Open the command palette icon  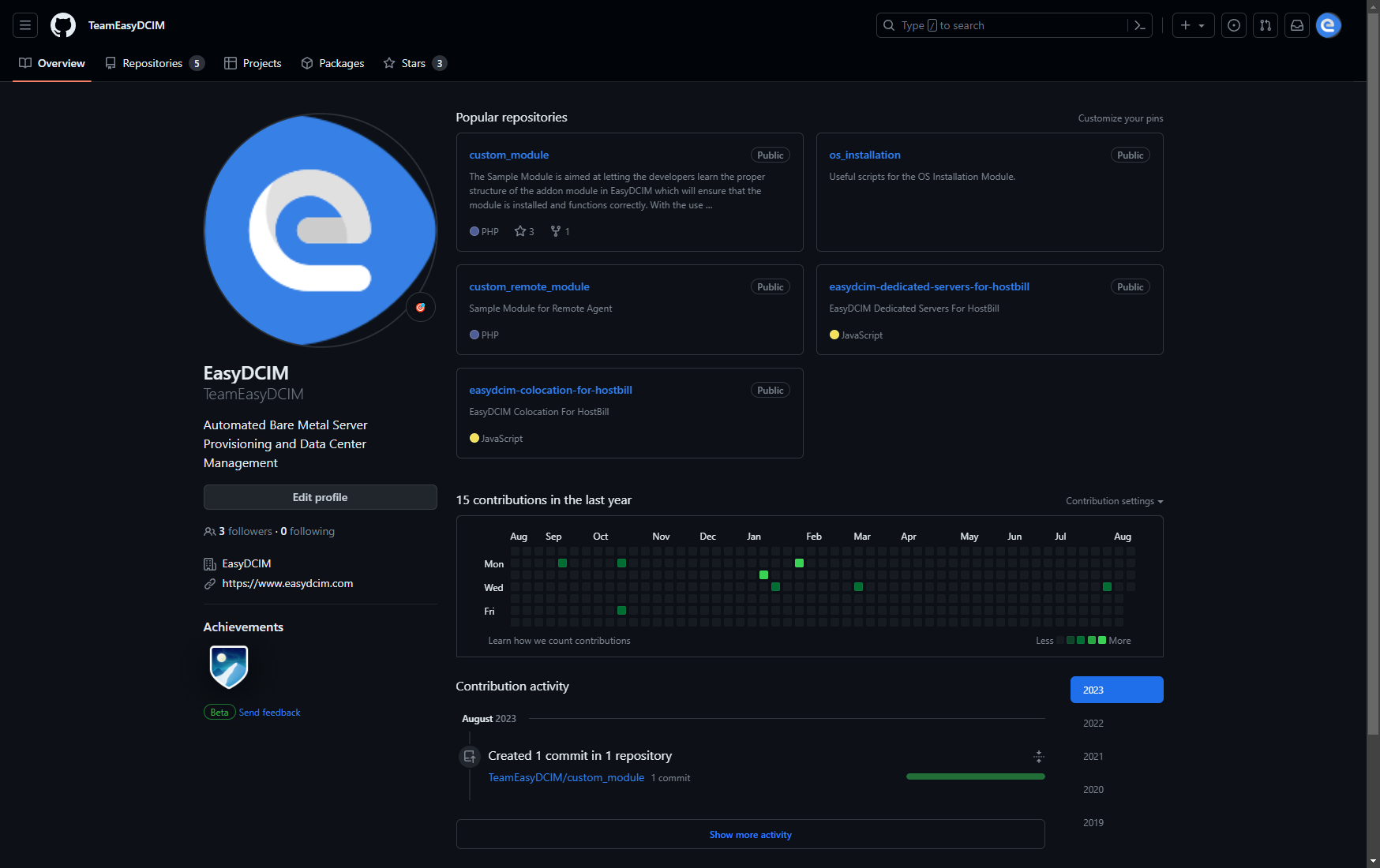click(1139, 25)
